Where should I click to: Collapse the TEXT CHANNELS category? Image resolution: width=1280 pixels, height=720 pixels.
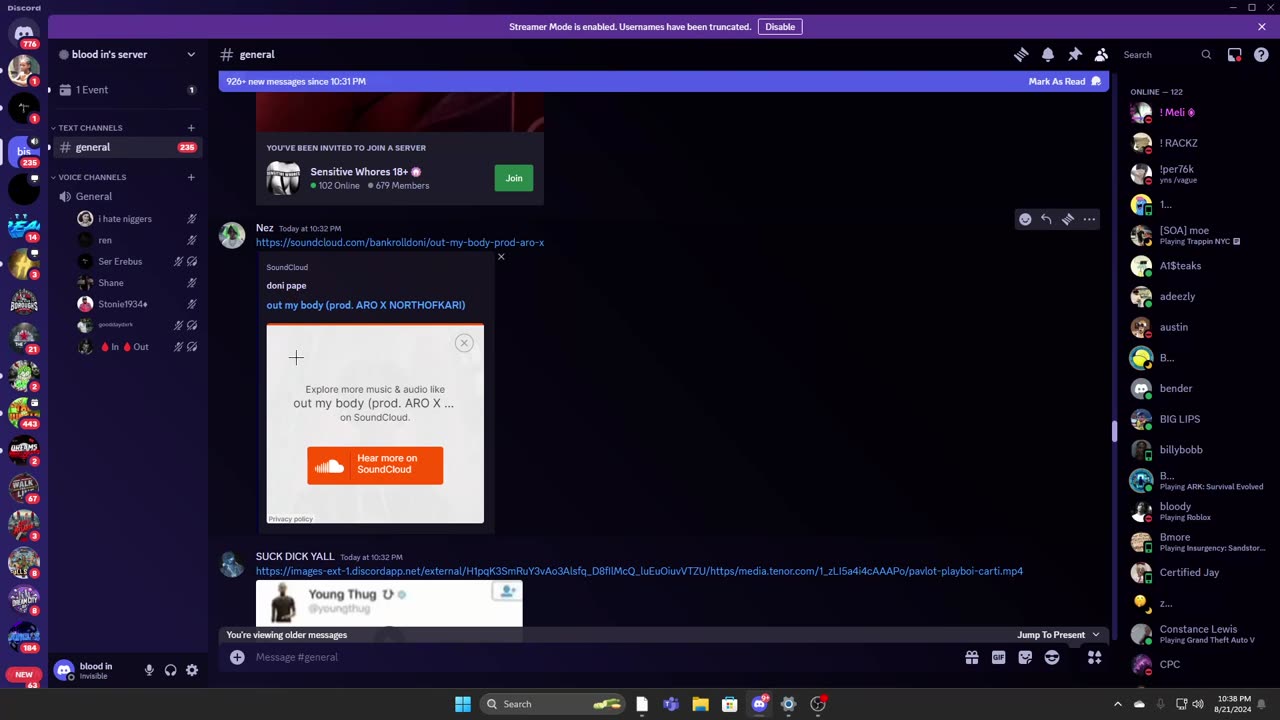(x=89, y=128)
